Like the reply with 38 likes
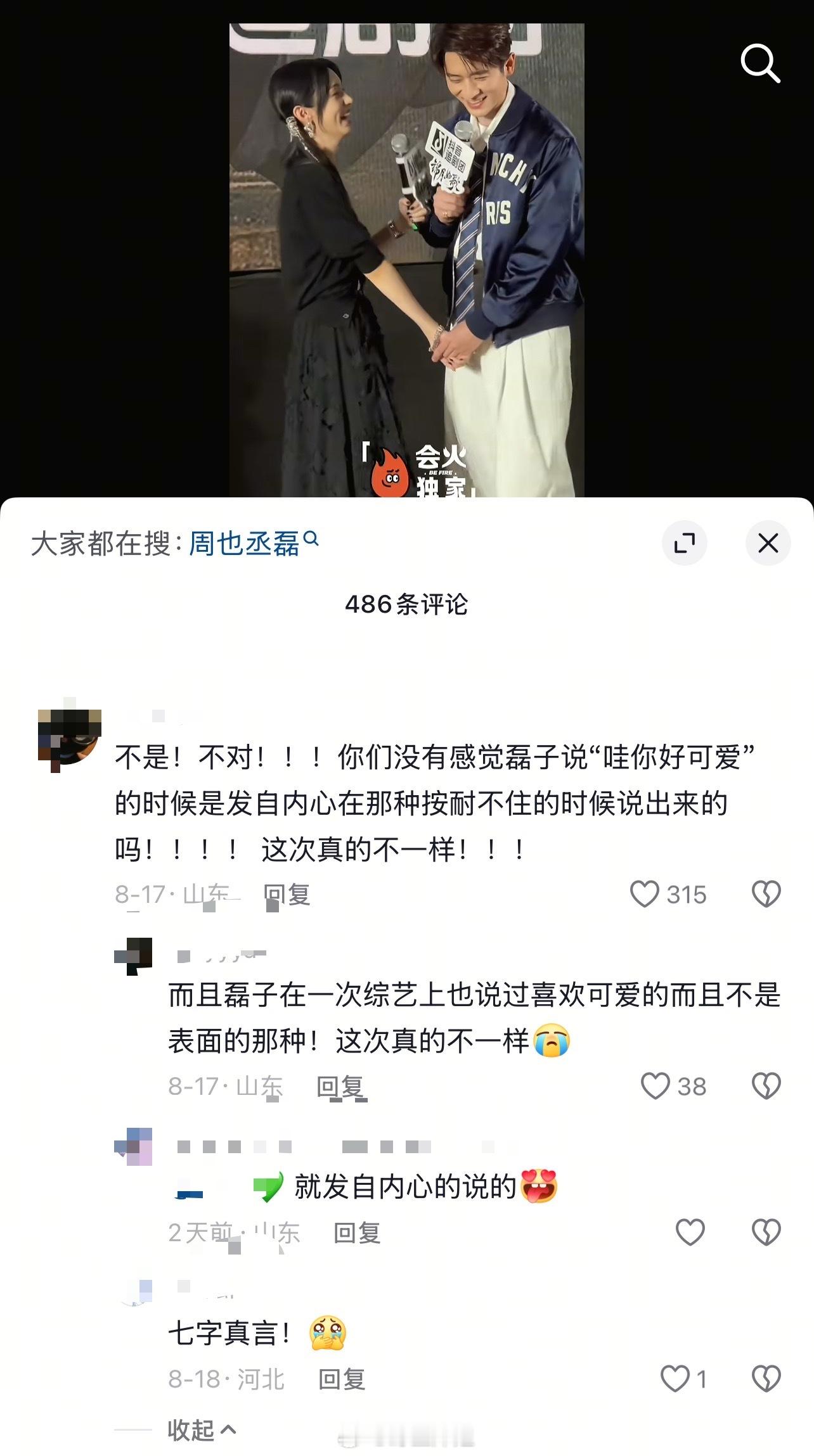 (656, 1086)
